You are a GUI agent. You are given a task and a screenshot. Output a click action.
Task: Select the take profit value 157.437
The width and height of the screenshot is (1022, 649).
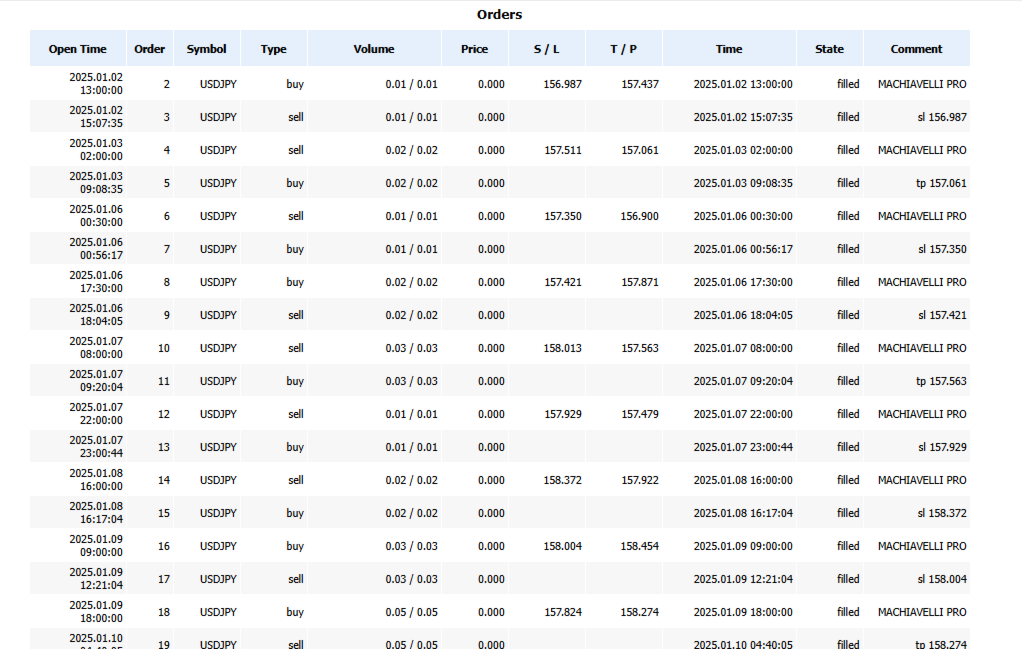(x=639, y=84)
